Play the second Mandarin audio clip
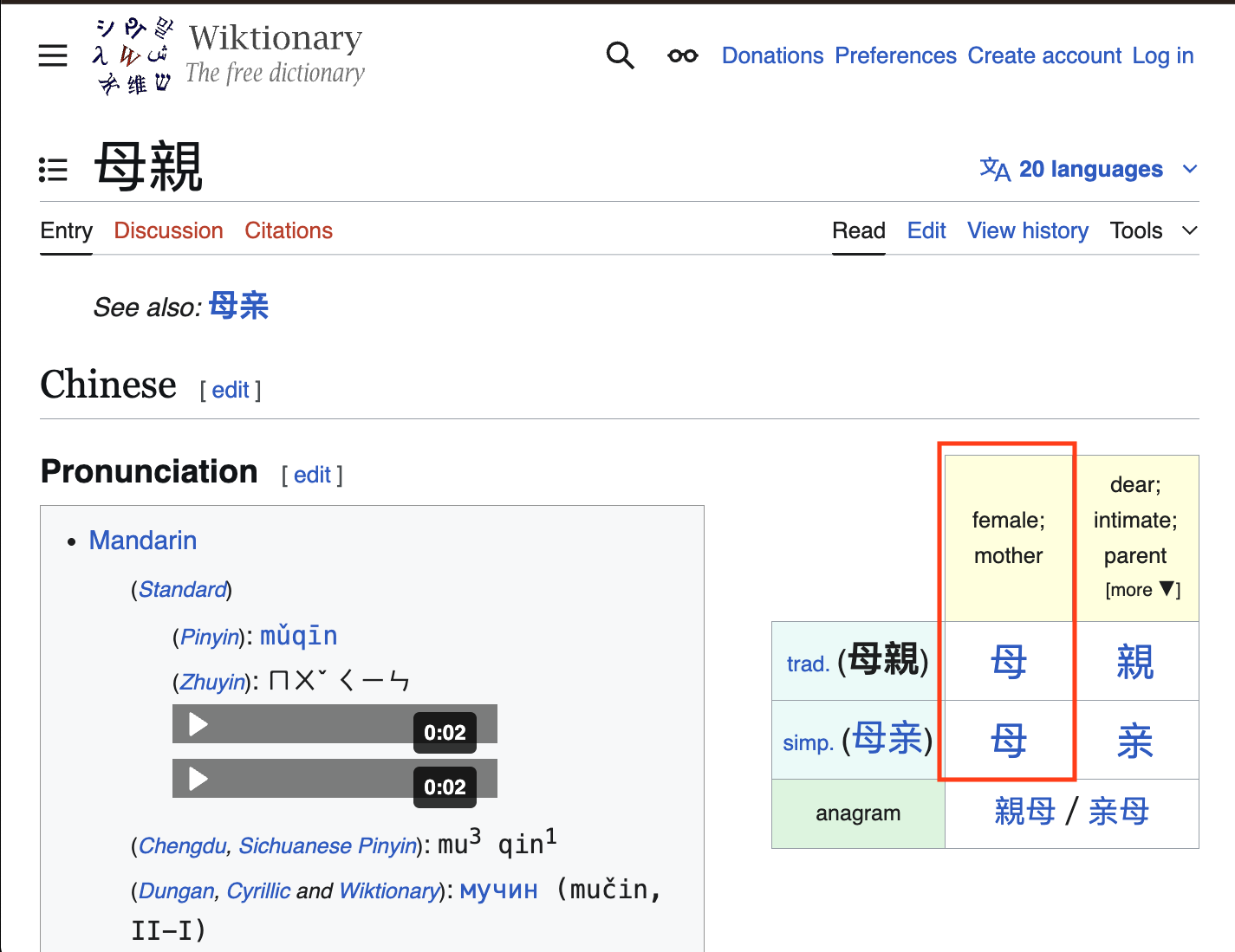Screen dimensions: 1235x952 pos(198,779)
